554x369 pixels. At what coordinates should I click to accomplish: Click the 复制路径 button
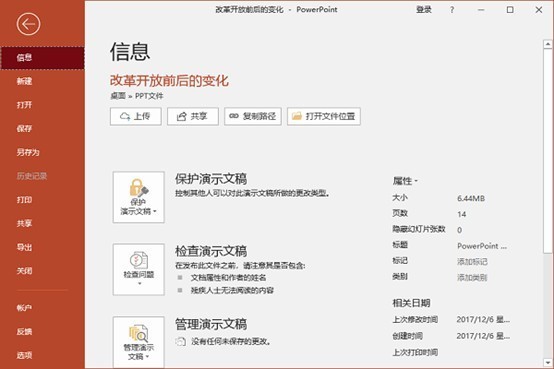253,116
